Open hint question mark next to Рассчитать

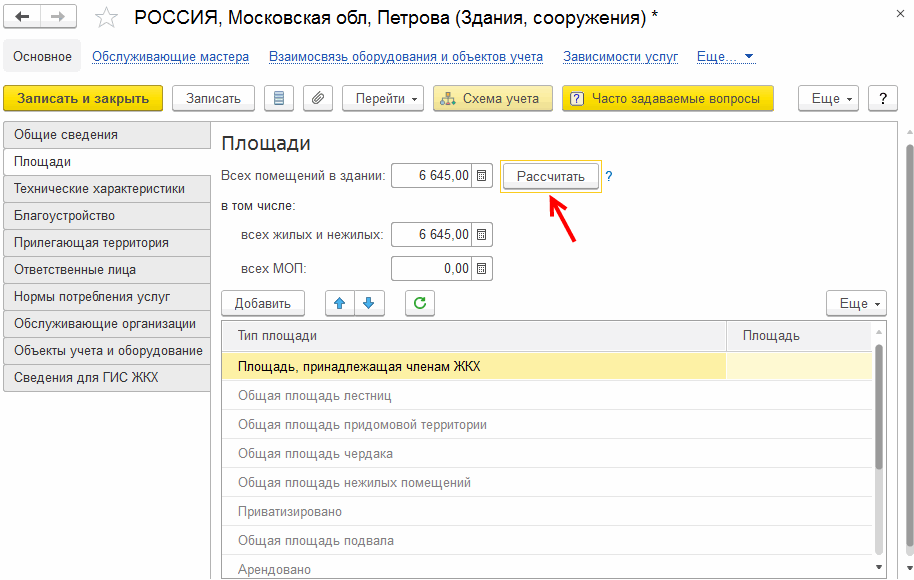pyautogui.click(x=609, y=176)
